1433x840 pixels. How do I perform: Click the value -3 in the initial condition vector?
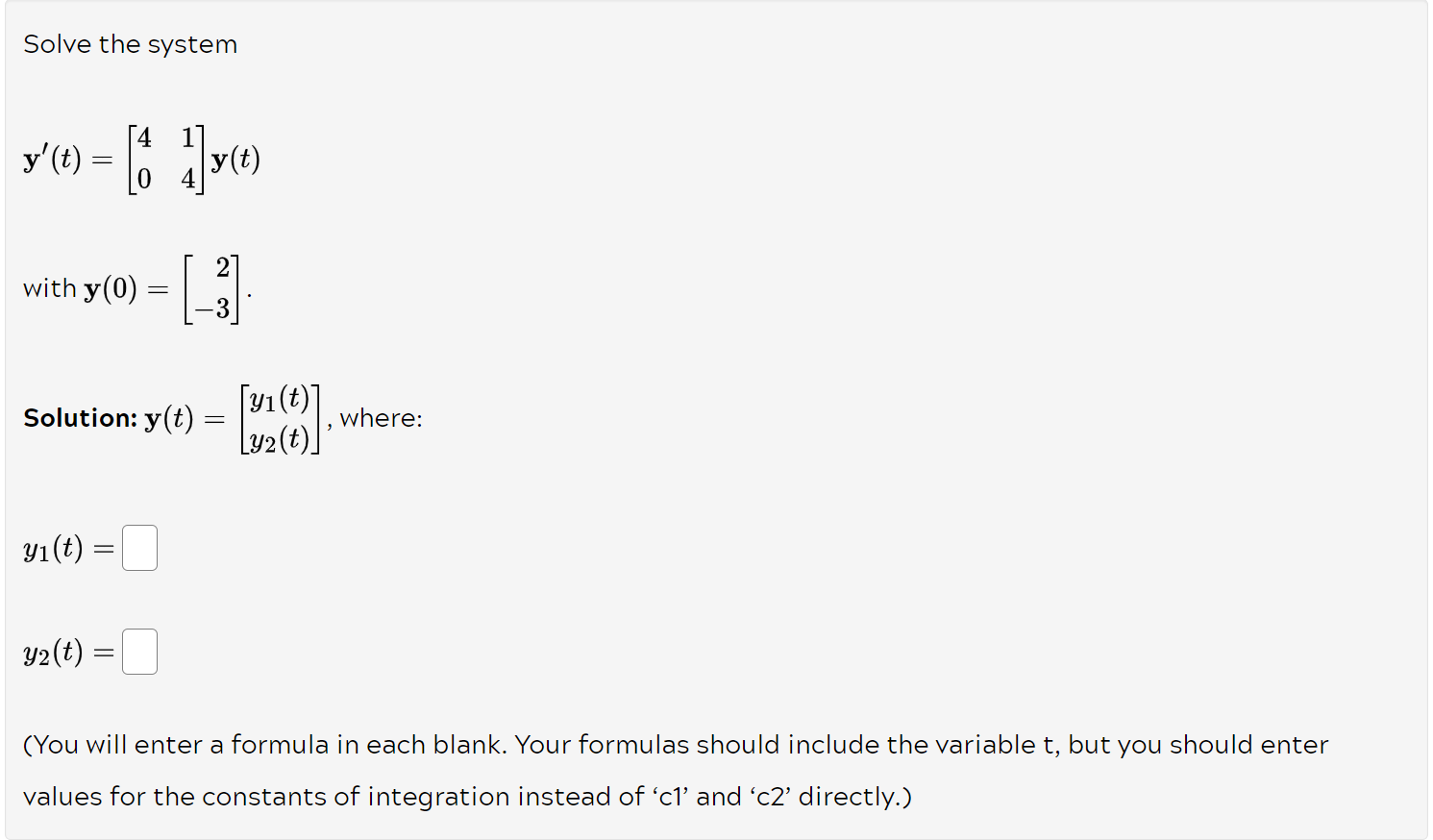[x=212, y=308]
